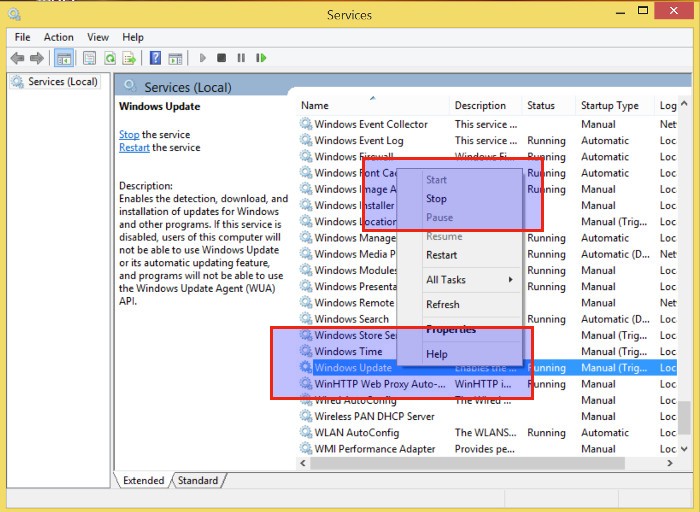Select the Windows Event Collector service row
Screen dimensions: 700x512
488,124
